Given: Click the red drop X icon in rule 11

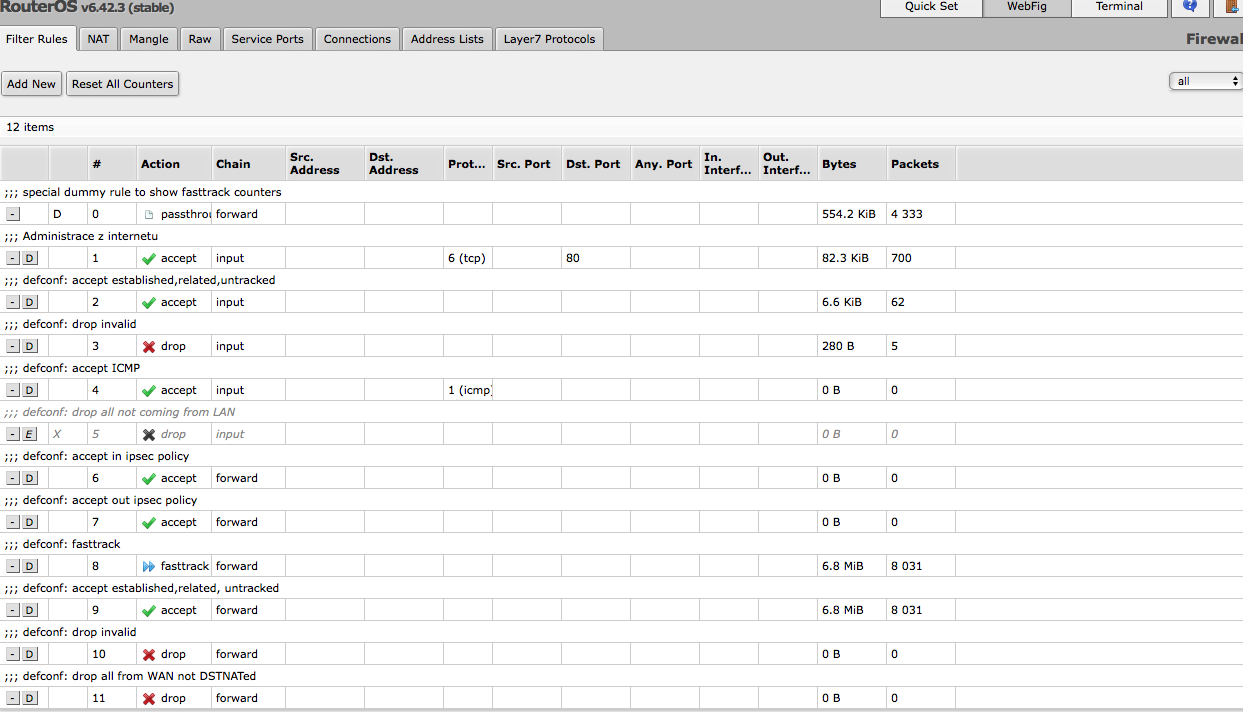Looking at the screenshot, I should pyautogui.click(x=149, y=698).
